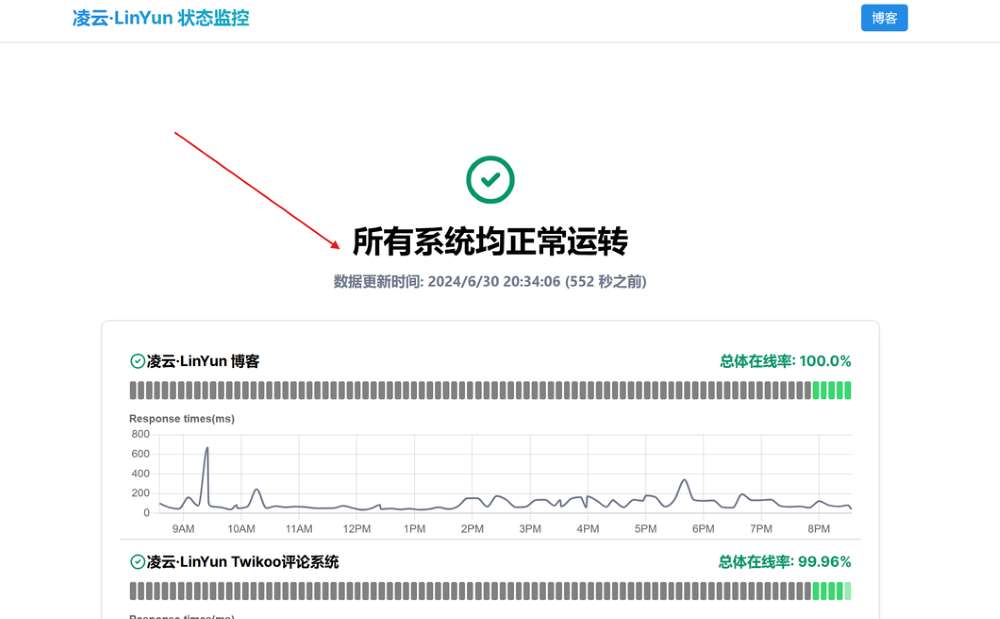Click rightmost green uptime bar of 凌云·LinYun 博客
This screenshot has width=1000, height=619.
[x=847, y=390]
